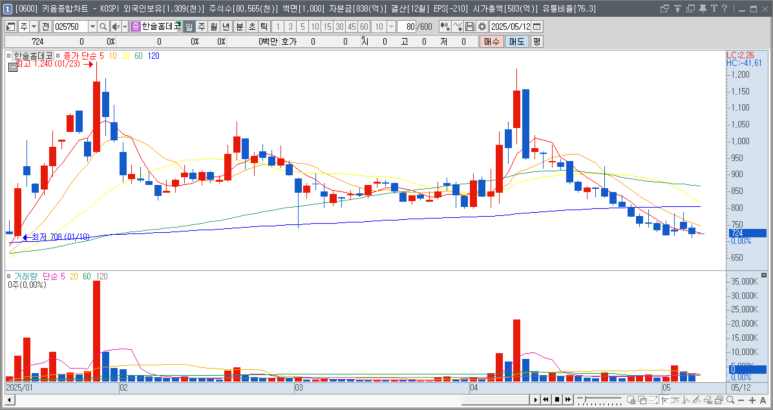The width and height of the screenshot is (773, 410).
Task: Open help with the question mark icon
Action: pos(724,8)
